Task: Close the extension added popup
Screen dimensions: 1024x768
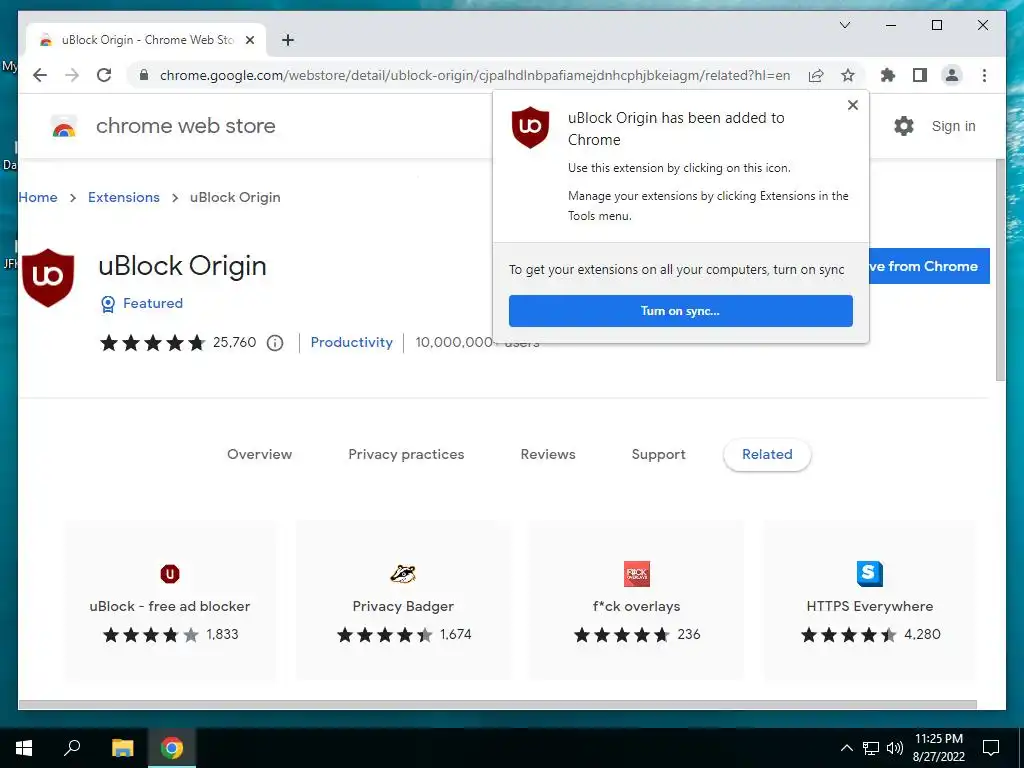Action: (x=852, y=105)
